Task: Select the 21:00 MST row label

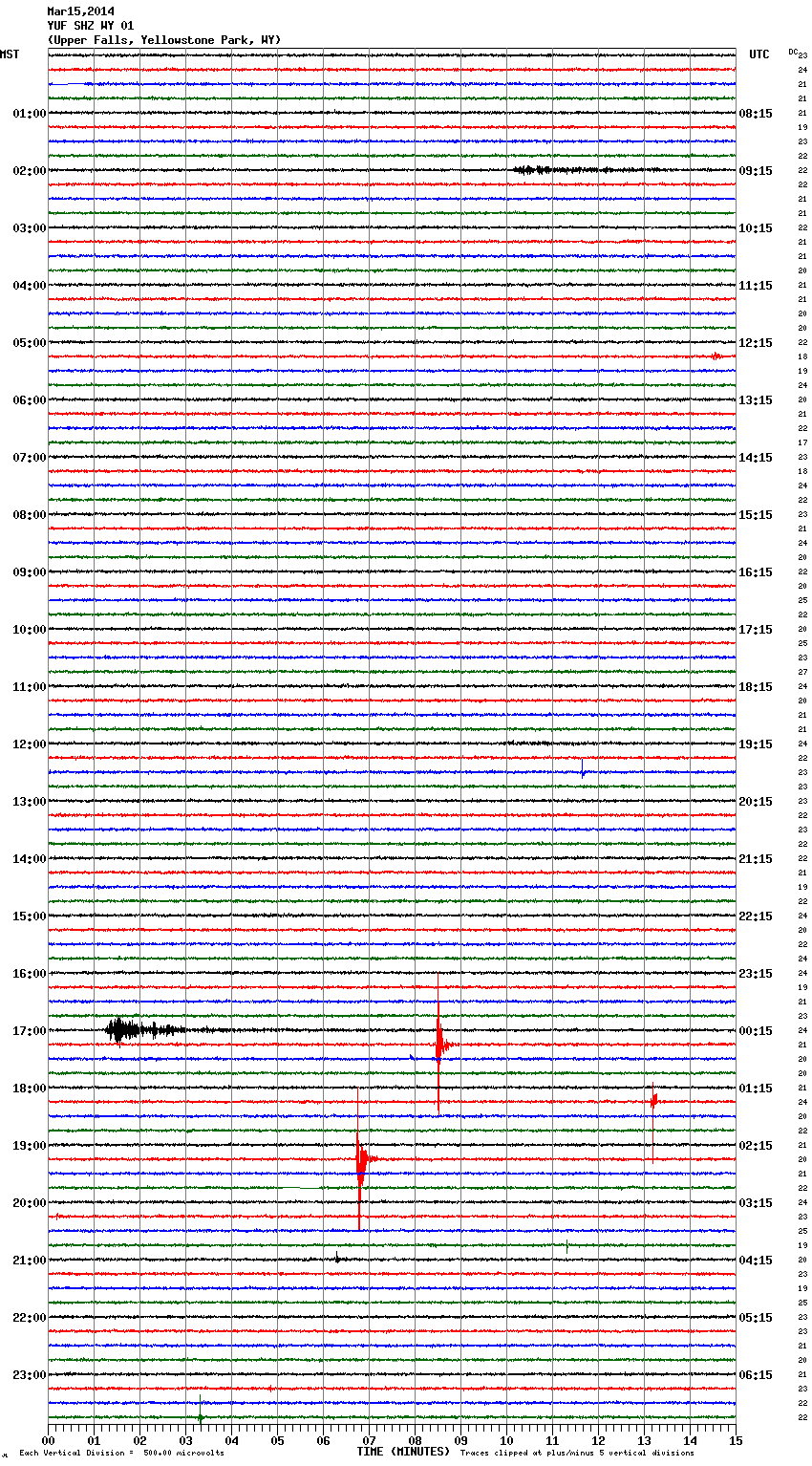Action: tap(30, 1261)
